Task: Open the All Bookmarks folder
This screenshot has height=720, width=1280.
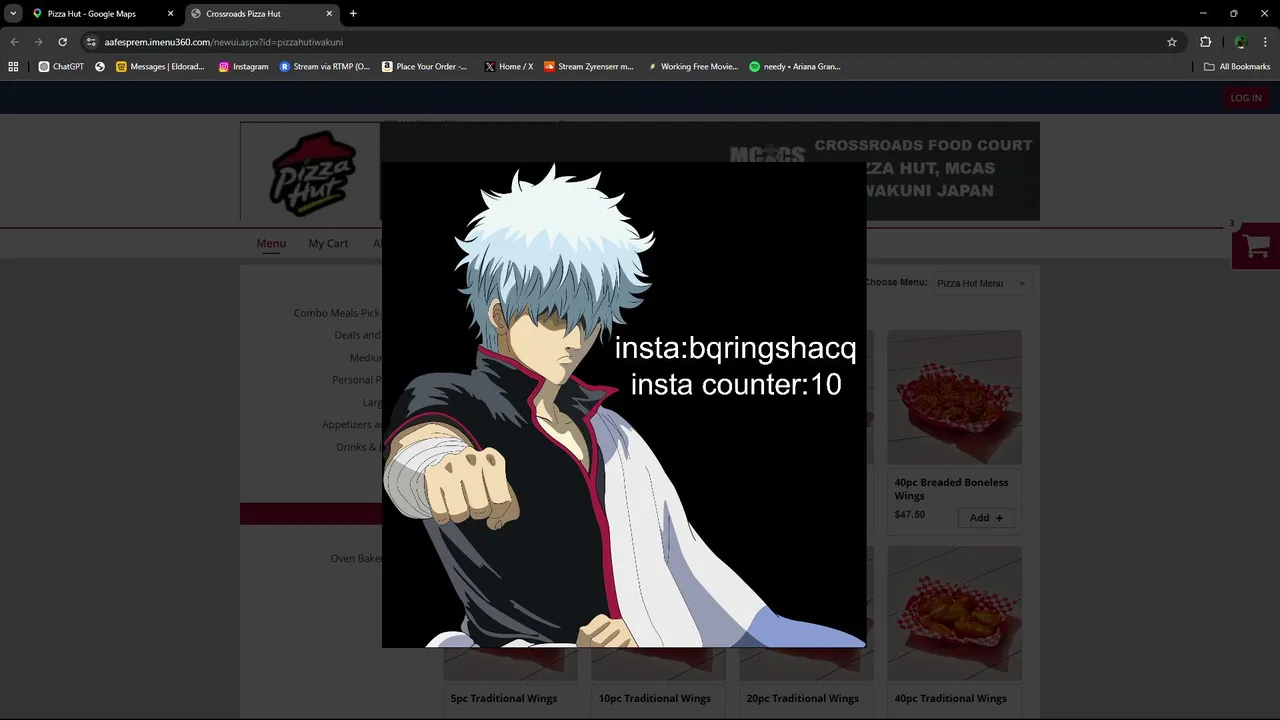Action: point(1237,67)
